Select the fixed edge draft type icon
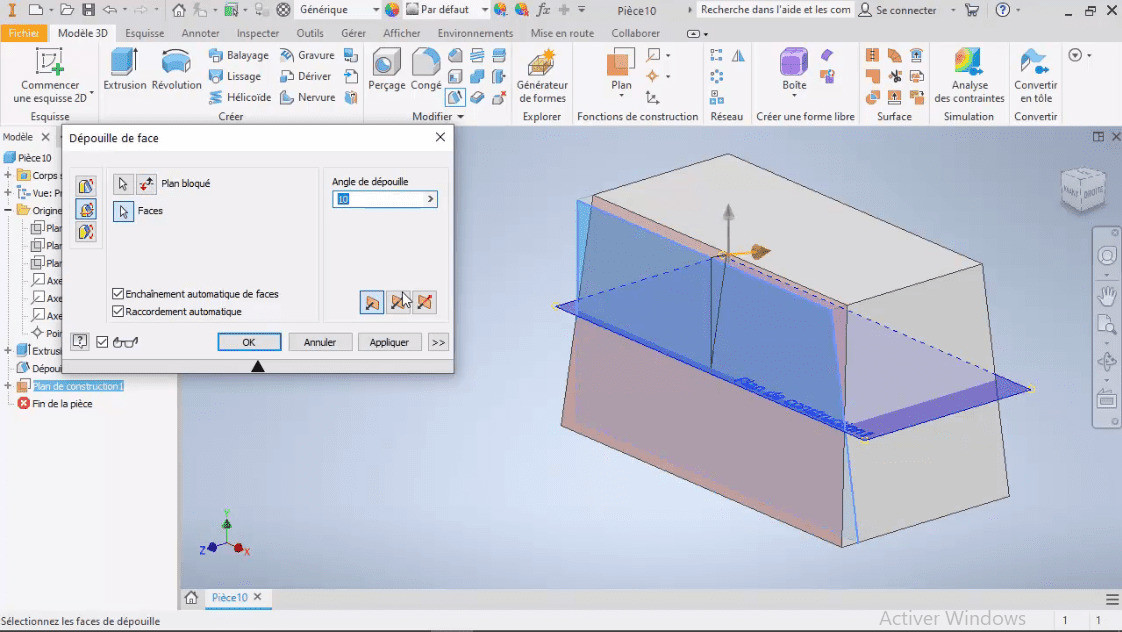Screen dimensions: 1122x632 tap(86, 186)
